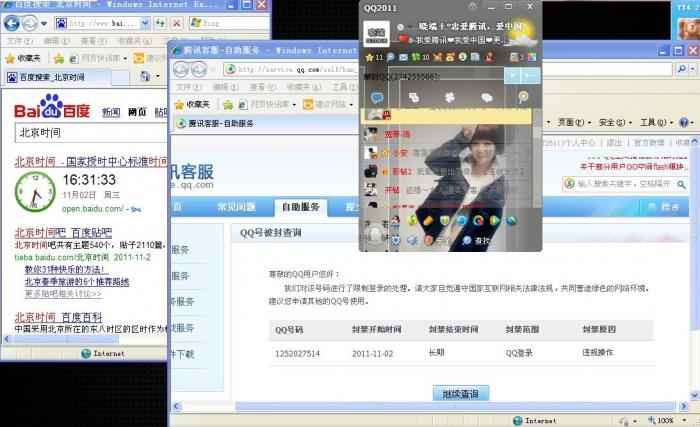Screen dimensions: 700x427
Task: Open recent pages dropdown in Baidu IE window
Action: click(44, 23)
